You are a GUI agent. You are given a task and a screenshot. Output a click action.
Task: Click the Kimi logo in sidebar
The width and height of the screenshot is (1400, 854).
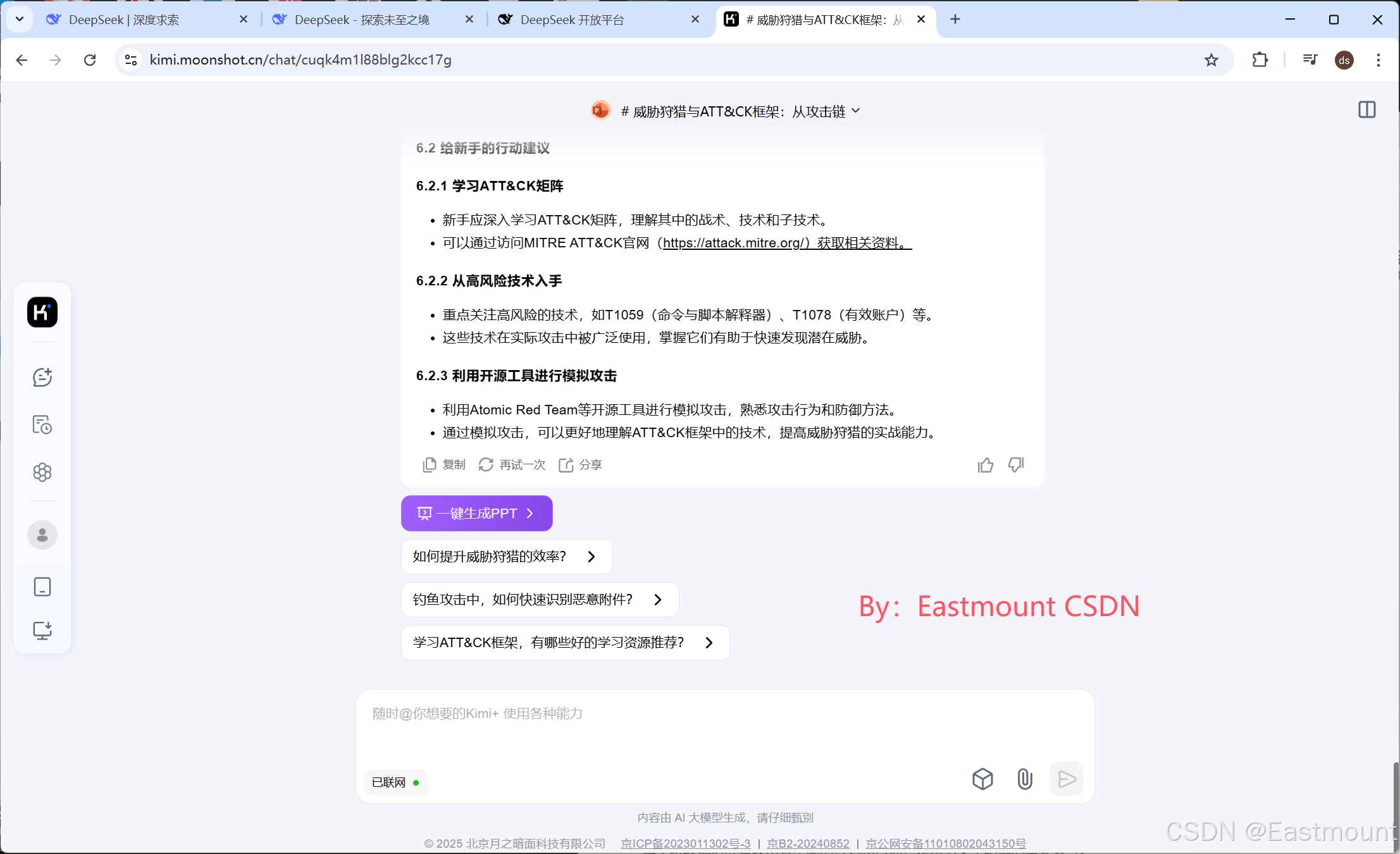click(x=42, y=312)
